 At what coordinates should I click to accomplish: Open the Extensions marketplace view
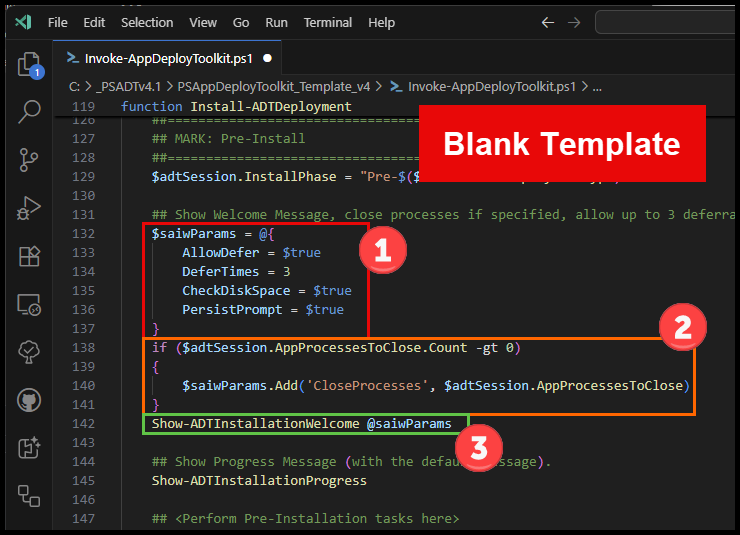pyautogui.click(x=29, y=256)
